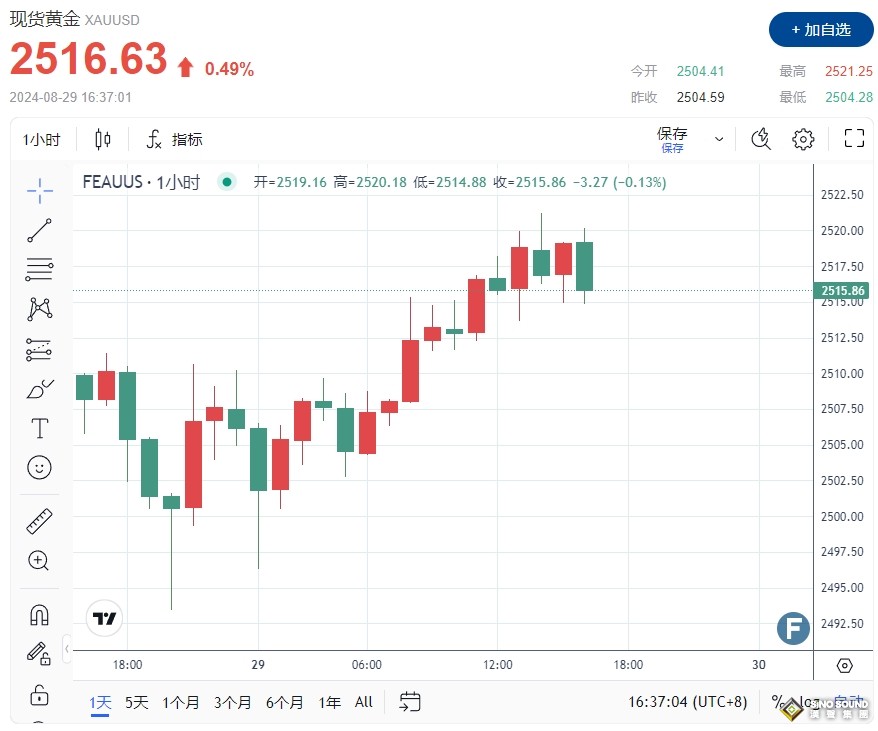Save the chart layout with 保存
The height and width of the screenshot is (731, 878).
pos(672,139)
